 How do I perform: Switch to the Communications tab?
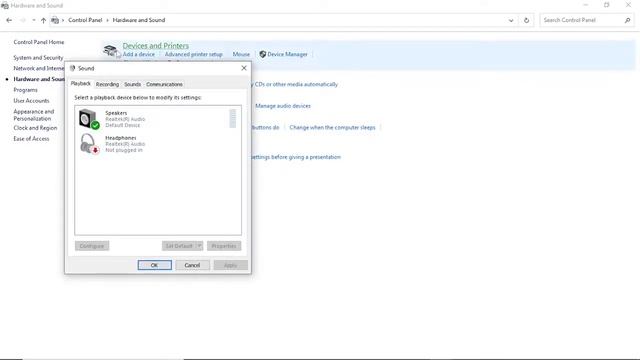164,84
